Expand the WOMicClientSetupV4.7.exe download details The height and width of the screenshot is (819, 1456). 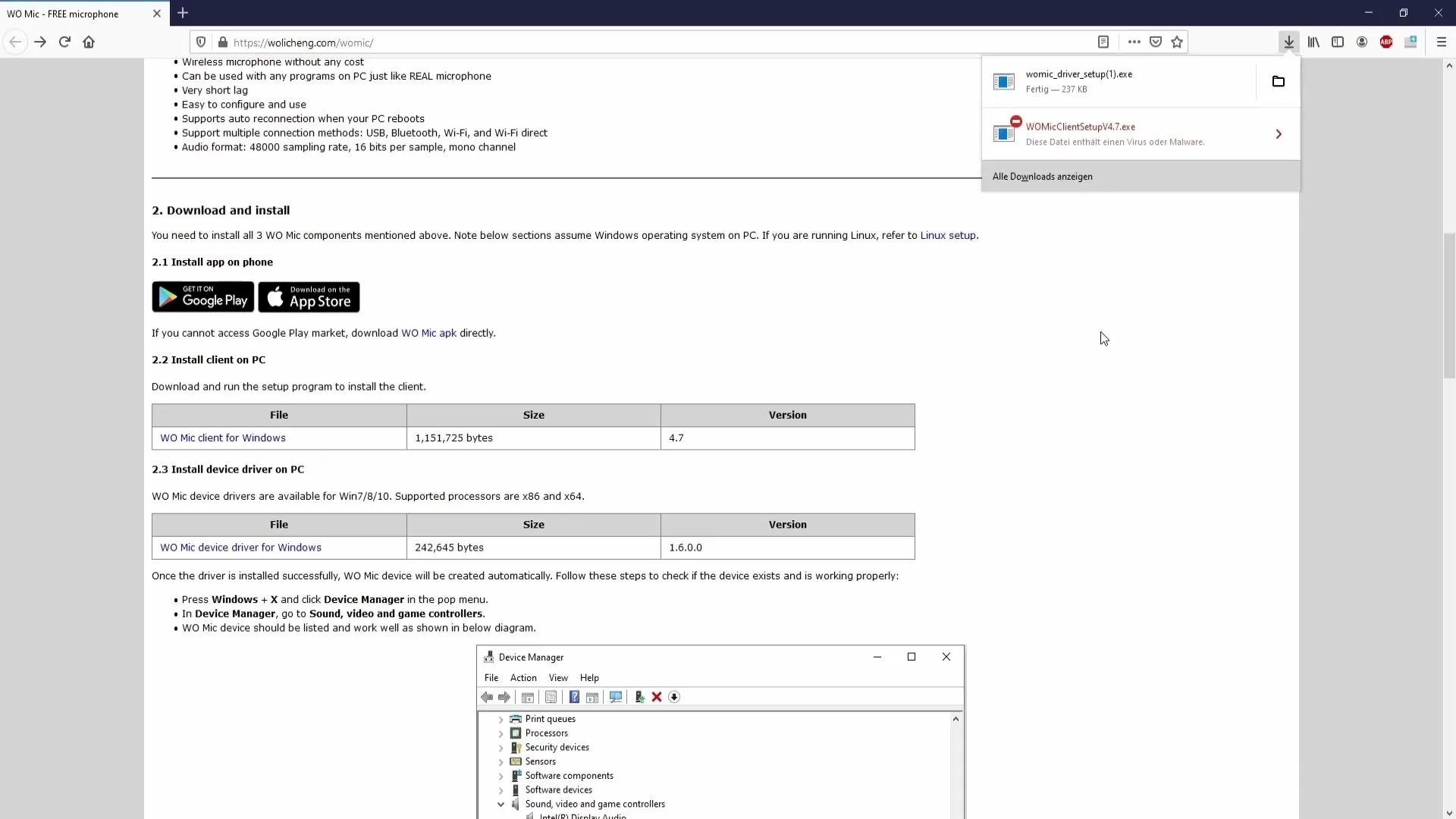pos(1279,133)
